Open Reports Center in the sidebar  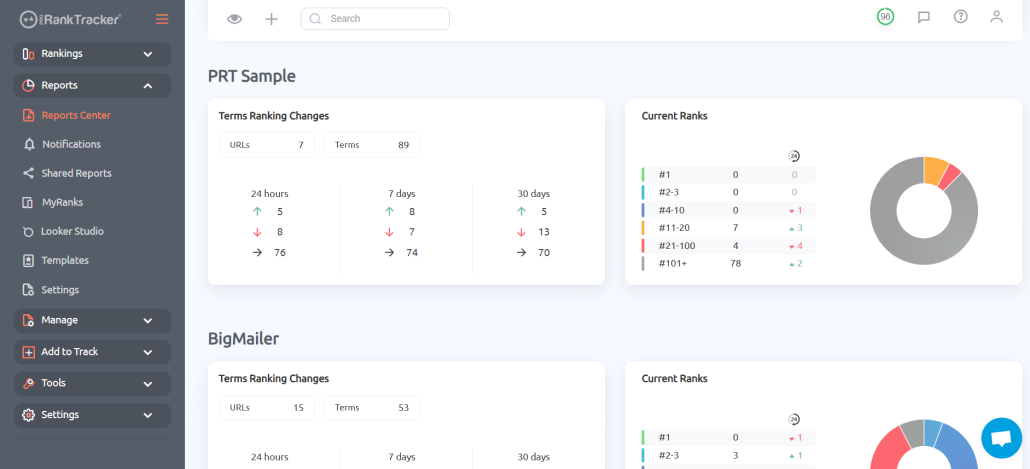76,116
